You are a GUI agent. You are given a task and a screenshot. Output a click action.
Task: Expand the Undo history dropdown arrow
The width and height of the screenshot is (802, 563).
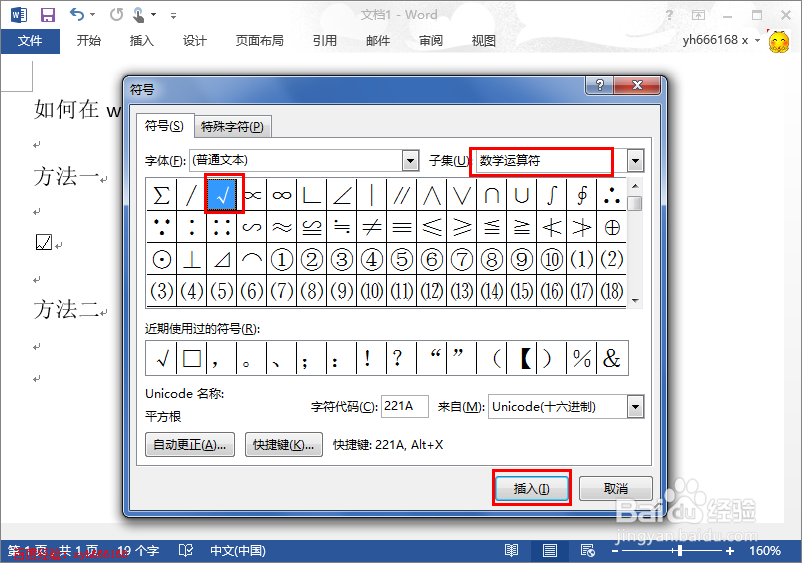coord(93,15)
